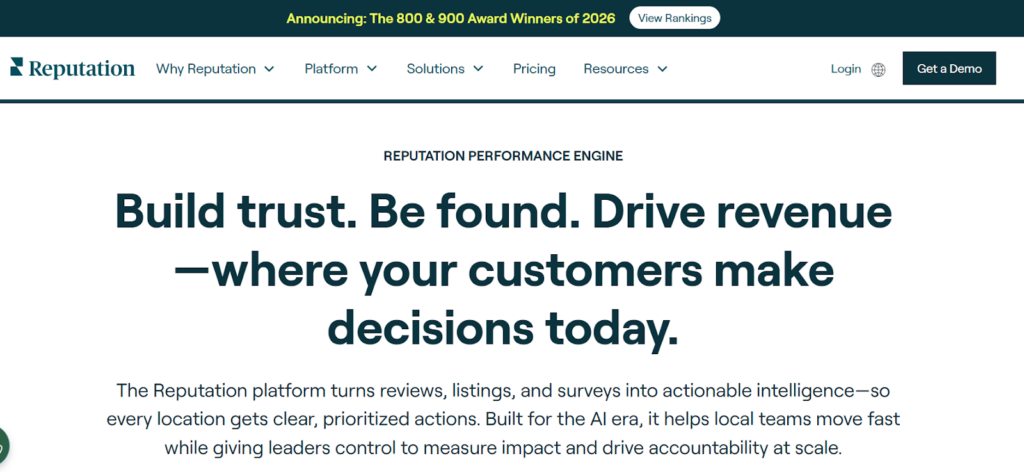Click the View Rankings button
The image size is (1024, 472).
point(674,18)
